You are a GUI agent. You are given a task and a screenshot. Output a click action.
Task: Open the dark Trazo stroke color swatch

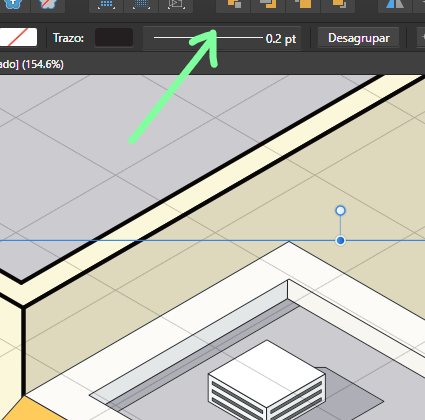[114, 38]
